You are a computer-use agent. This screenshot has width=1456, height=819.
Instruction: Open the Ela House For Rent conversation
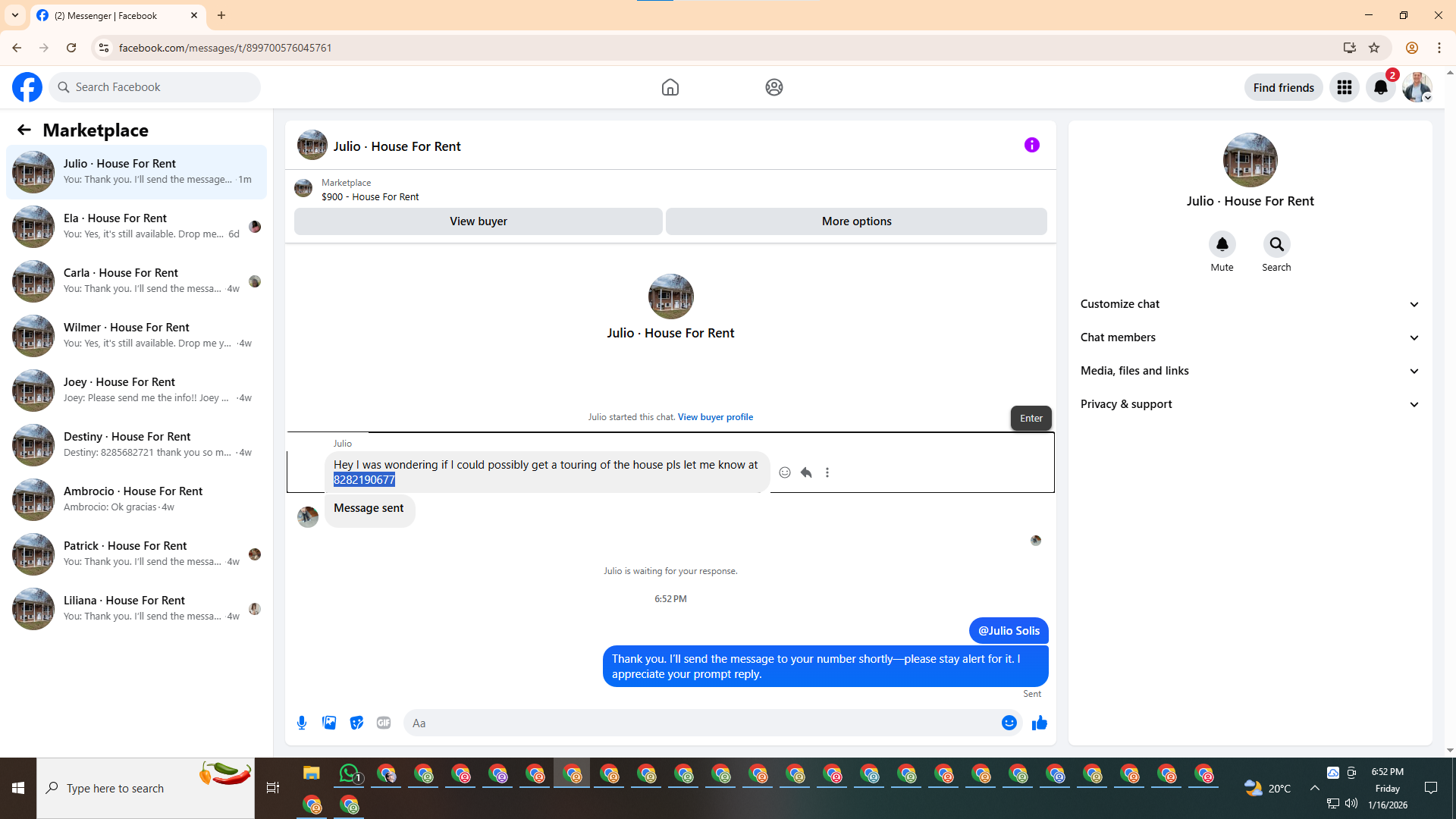136,226
